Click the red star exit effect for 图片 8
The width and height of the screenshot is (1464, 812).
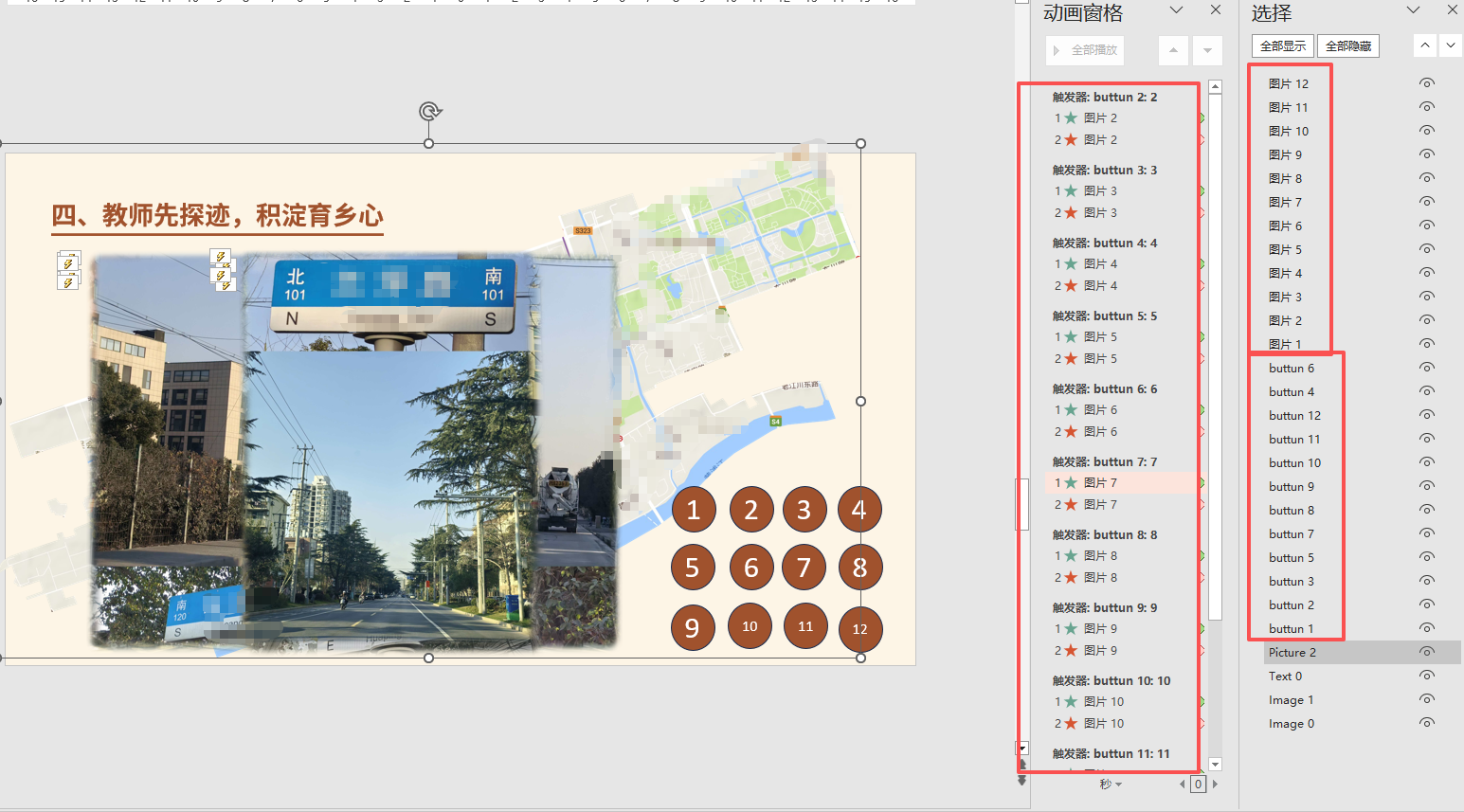[1071, 578]
